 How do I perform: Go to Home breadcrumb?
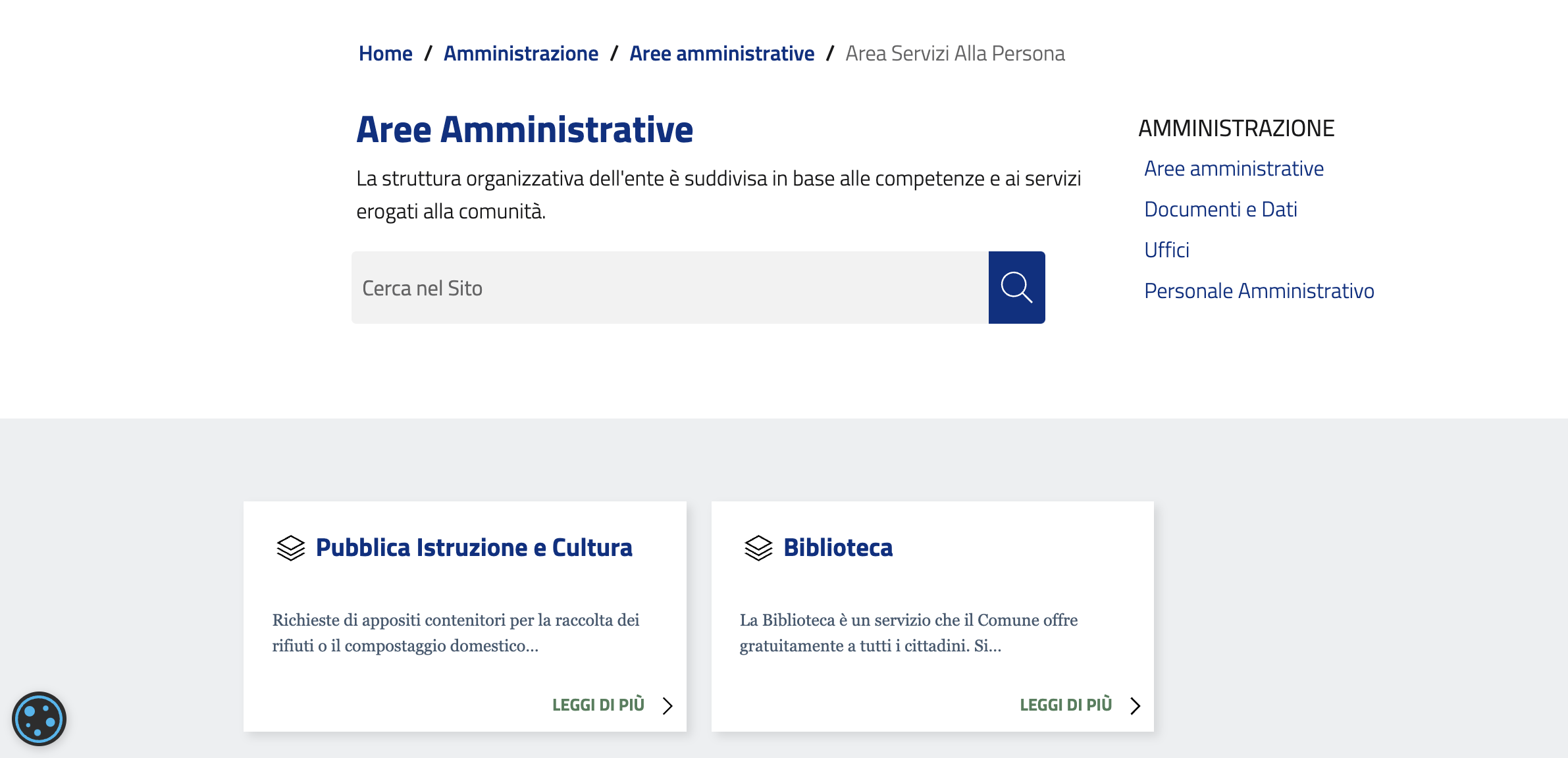click(385, 53)
